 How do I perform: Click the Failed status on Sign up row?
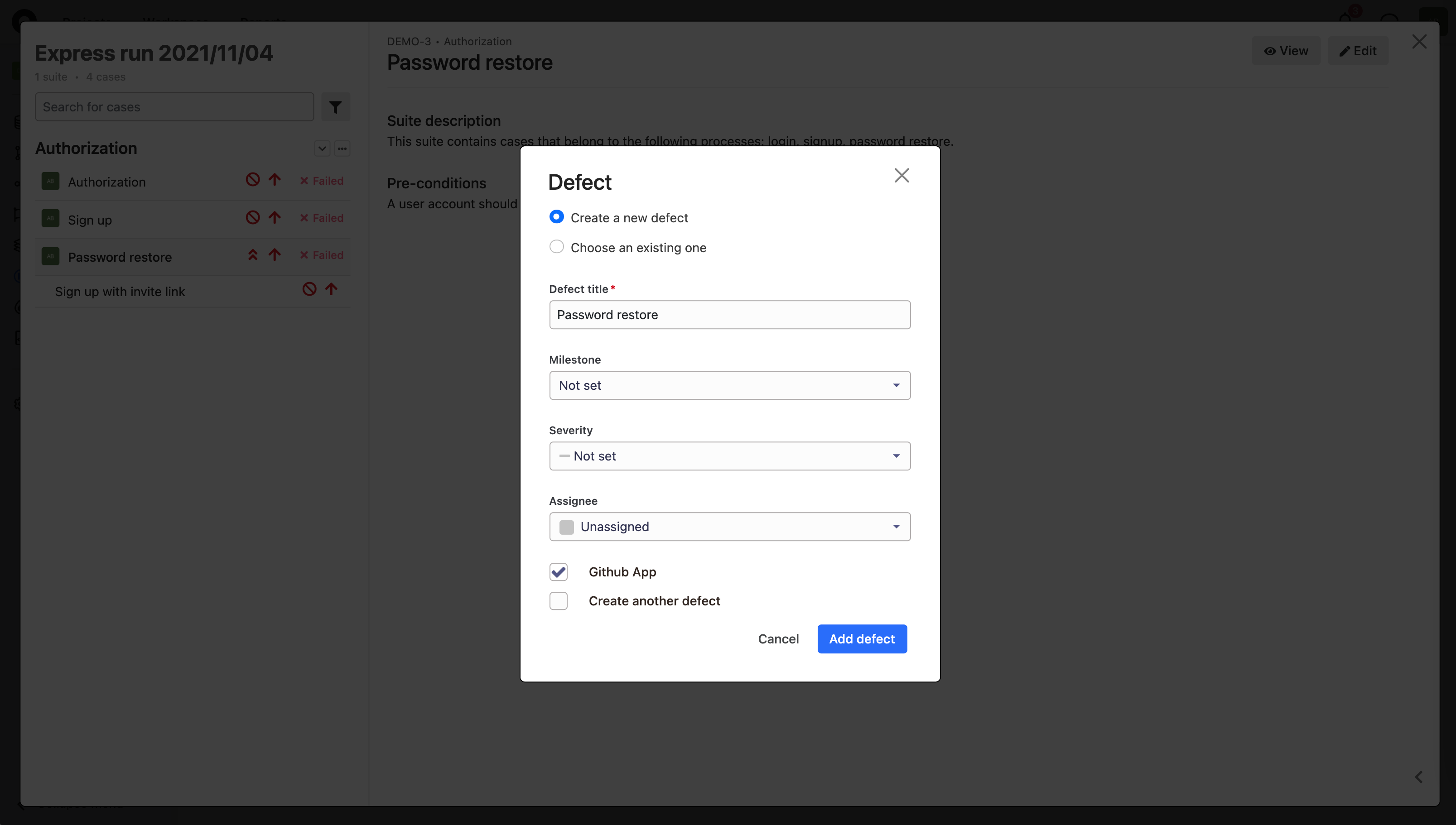click(x=321, y=218)
